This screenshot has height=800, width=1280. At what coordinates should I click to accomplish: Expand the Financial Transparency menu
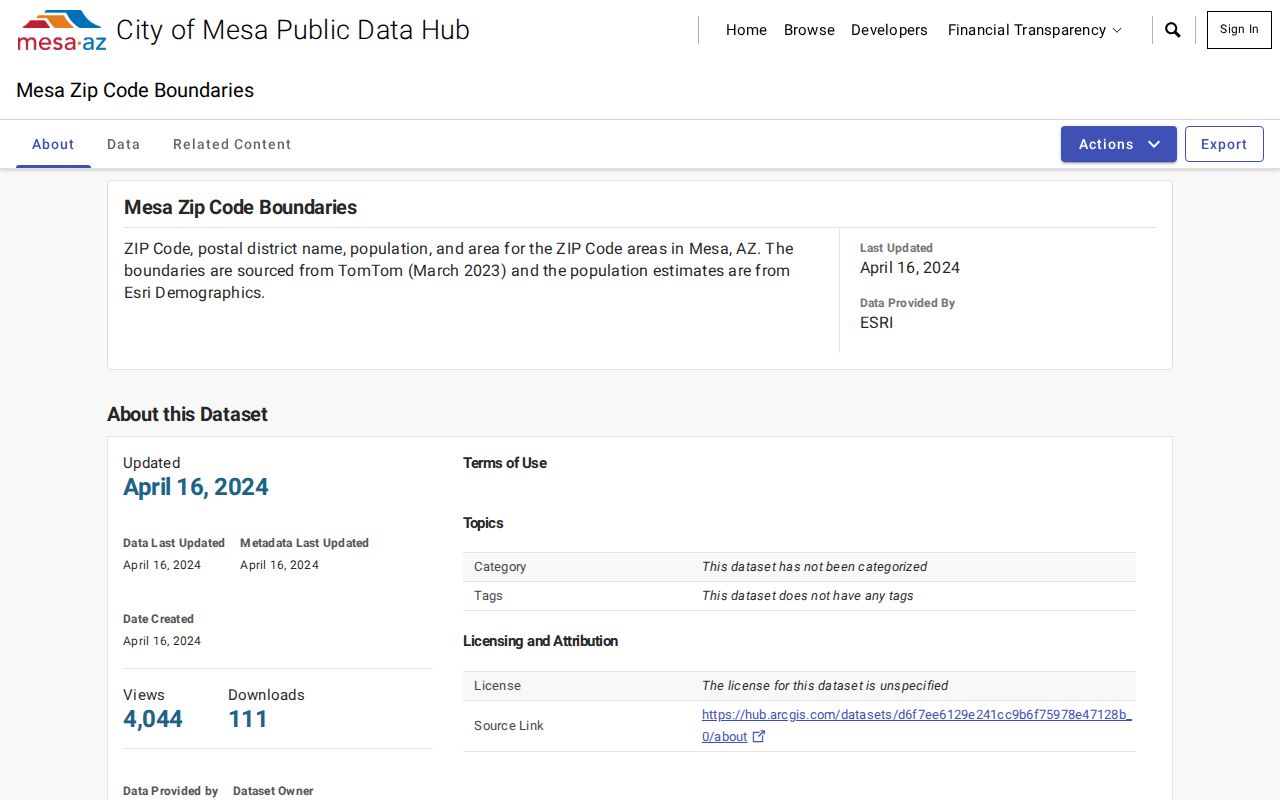tap(1035, 30)
